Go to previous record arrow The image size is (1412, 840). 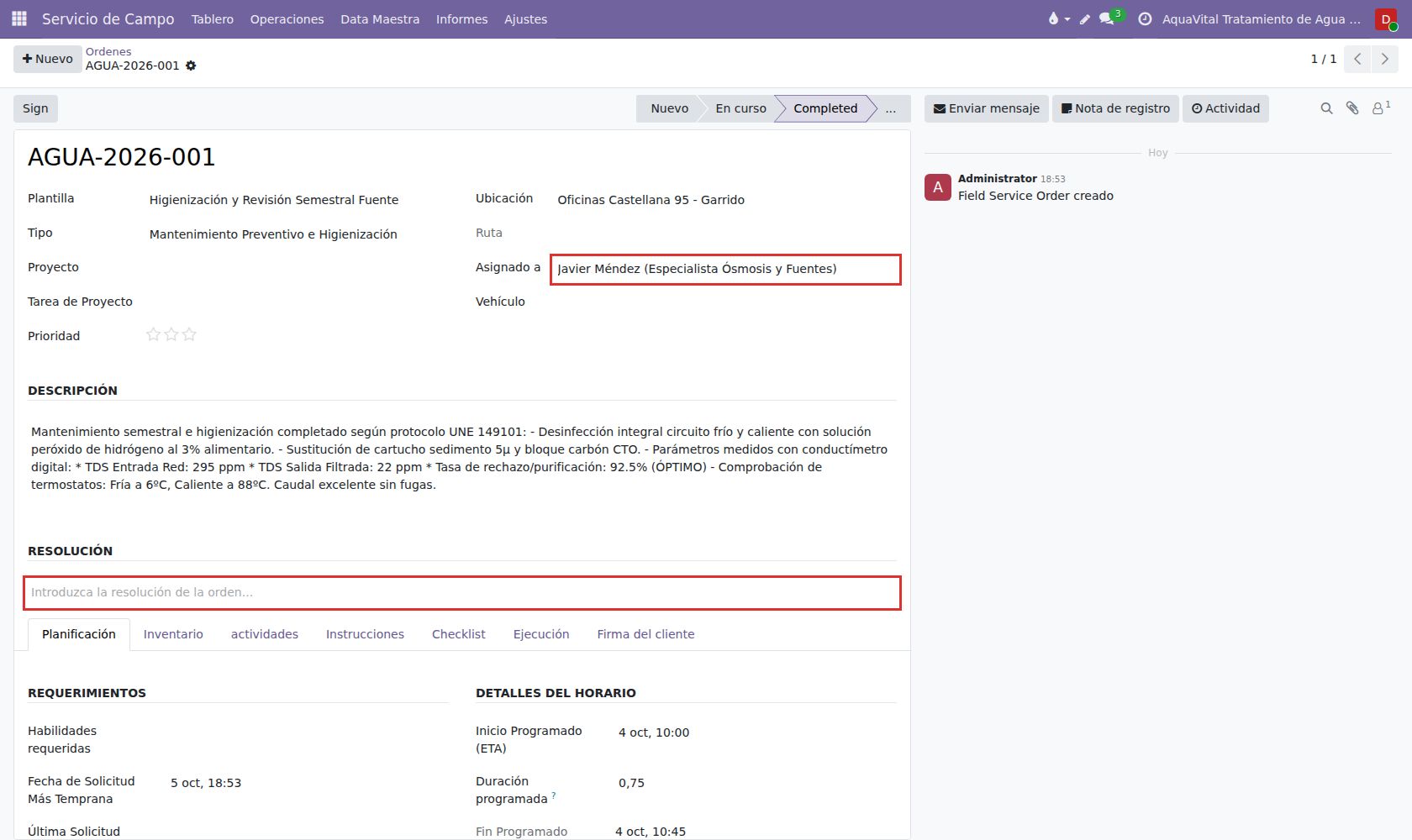pos(1357,59)
